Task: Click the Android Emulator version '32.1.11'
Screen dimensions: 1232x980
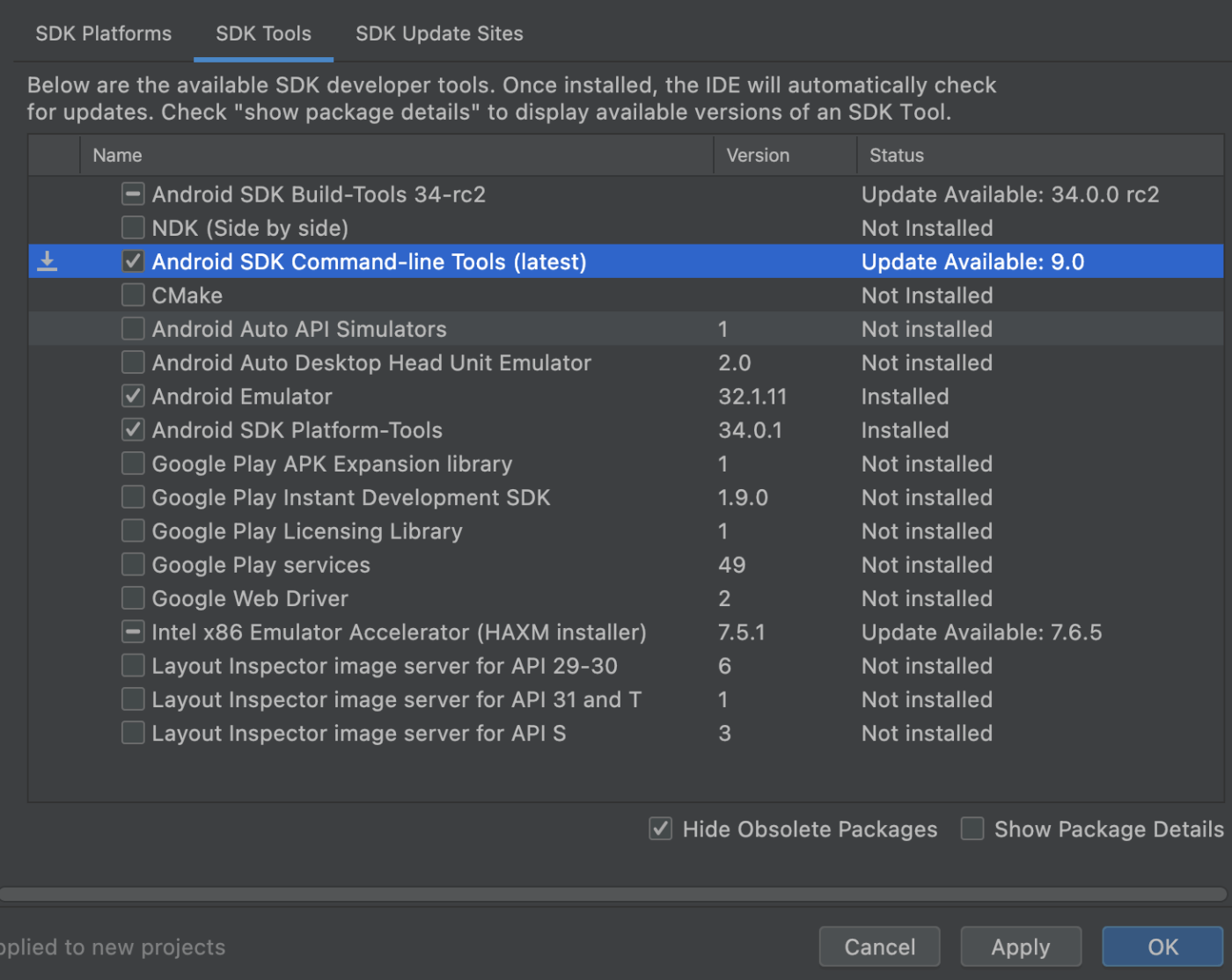Action: point(752,397)
